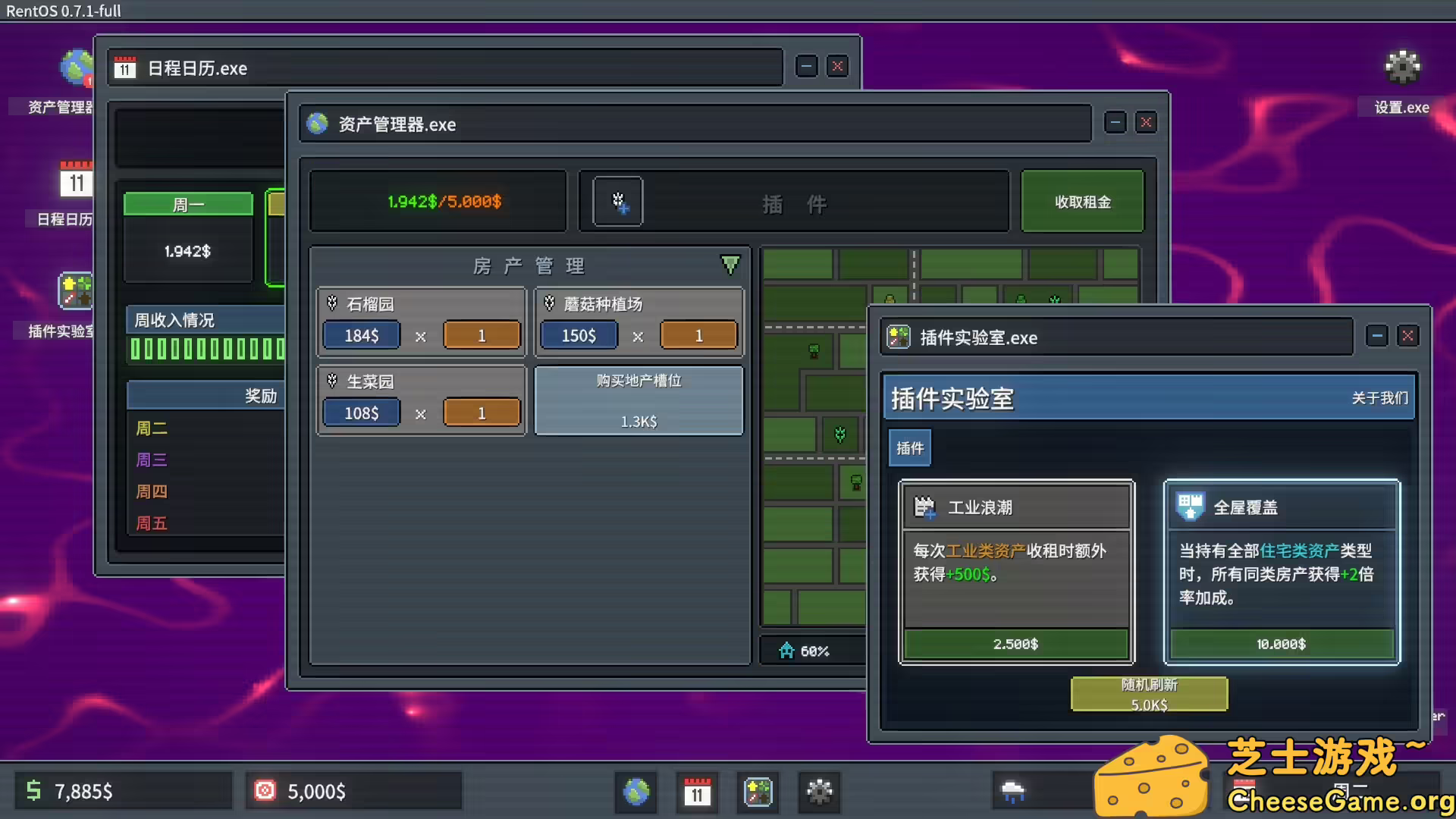Screen dimensions: 1456x819
Task: Click the globe 资产管理器 icon in the taskbar
Action: [x=635, y=792]
